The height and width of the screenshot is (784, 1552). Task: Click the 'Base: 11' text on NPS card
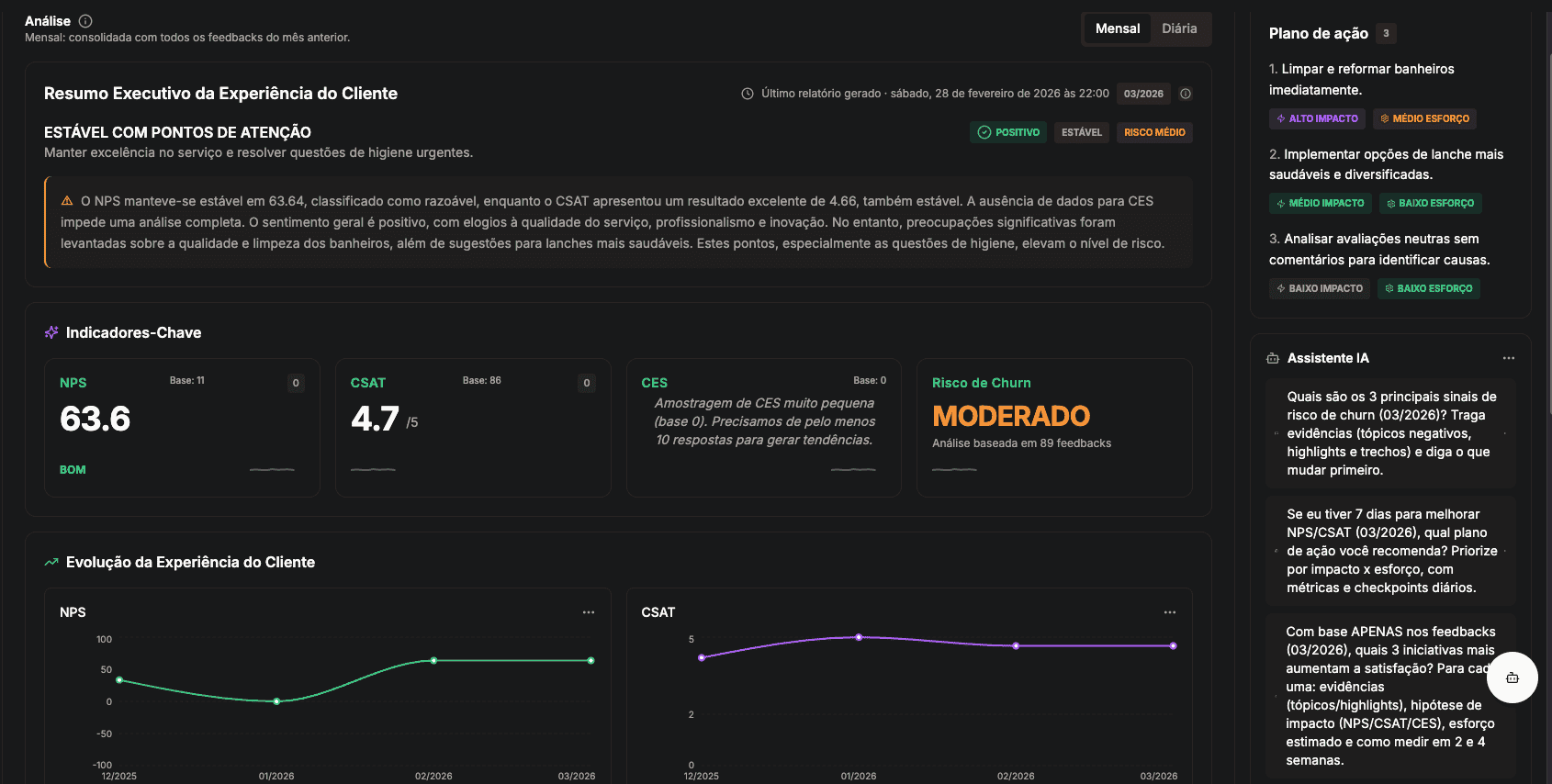coord(187,380)
